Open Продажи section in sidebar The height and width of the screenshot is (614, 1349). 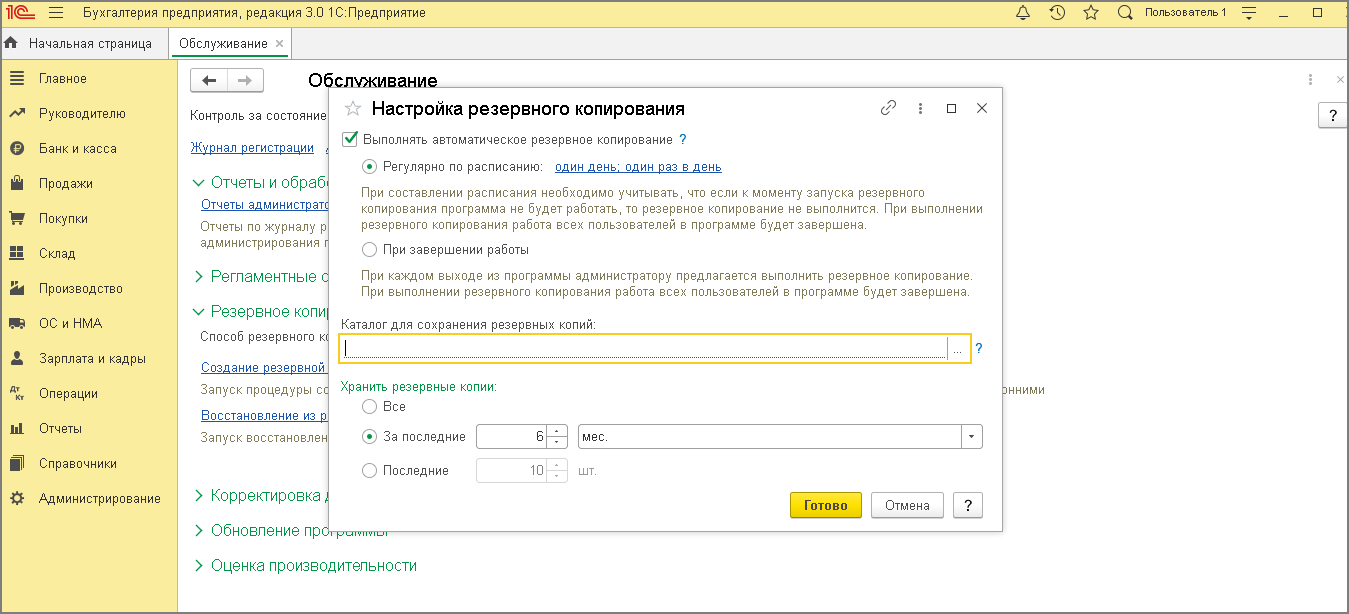pyautogui.click(x=66, y=183)
